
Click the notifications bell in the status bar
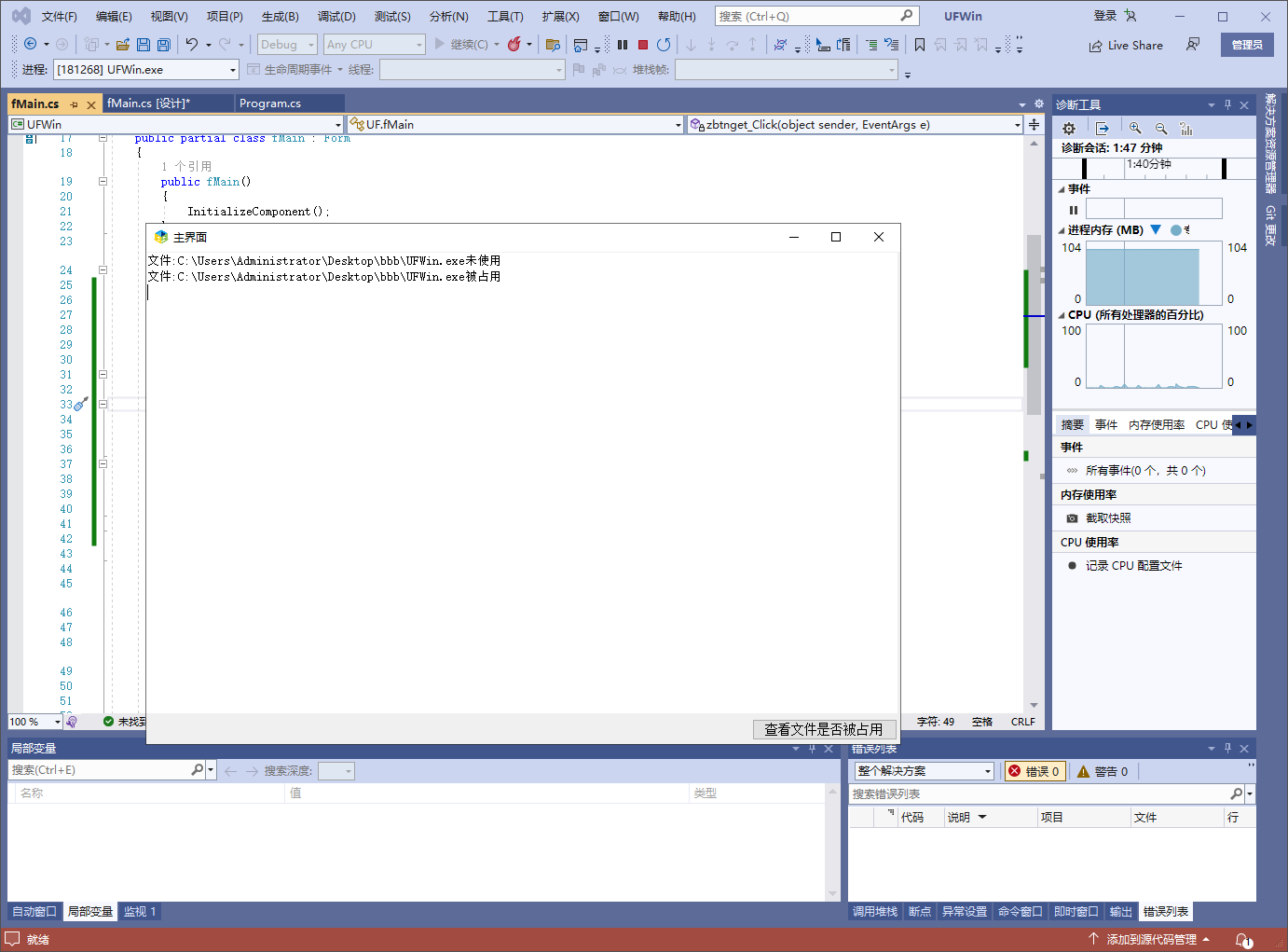(x=1243, y=940)
